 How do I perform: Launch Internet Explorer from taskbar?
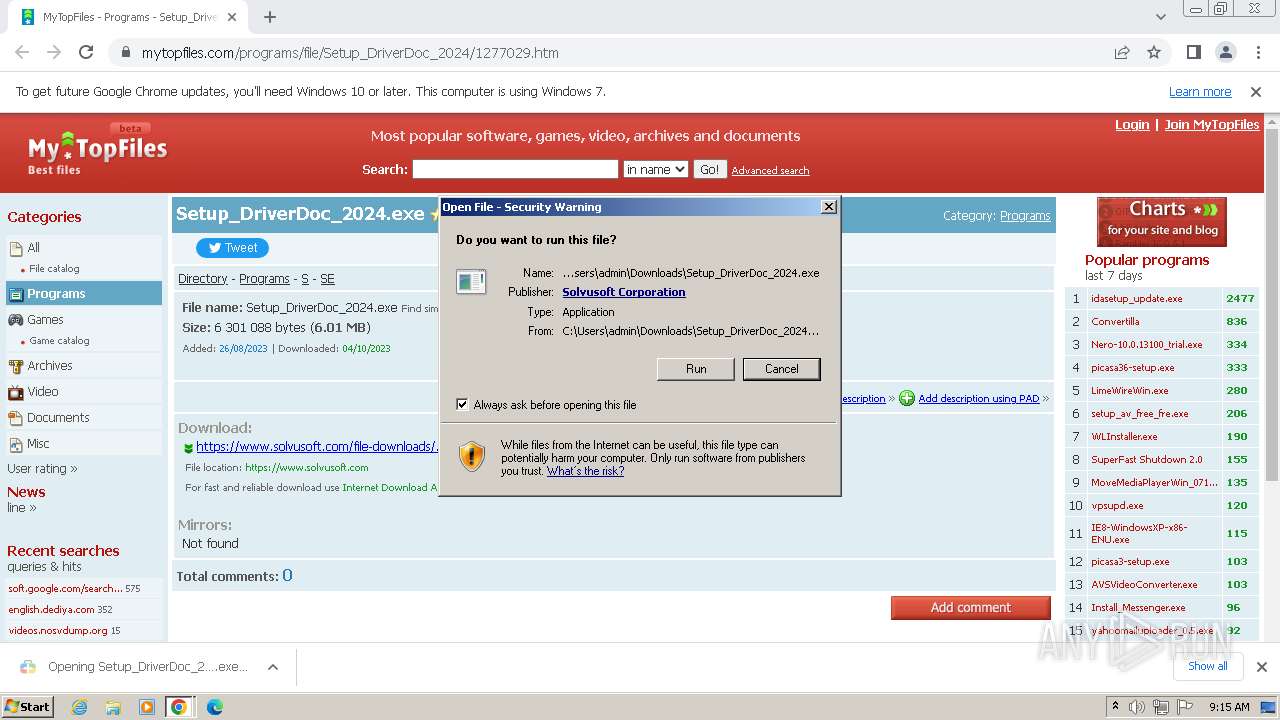coord(79,707)
